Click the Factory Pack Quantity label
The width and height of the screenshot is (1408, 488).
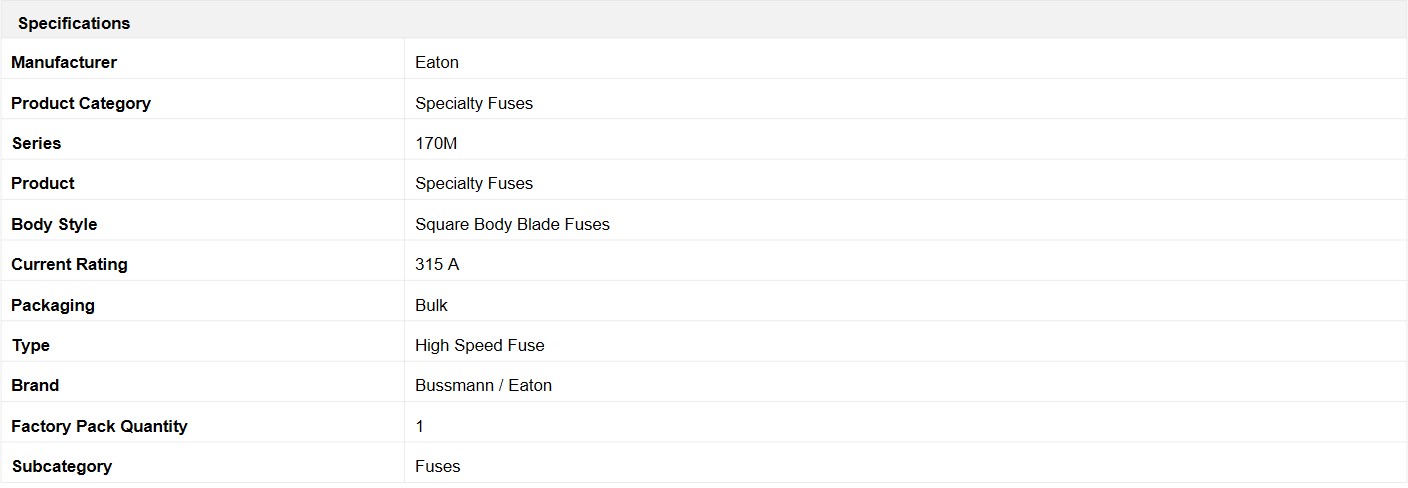[x=99, y=426]
